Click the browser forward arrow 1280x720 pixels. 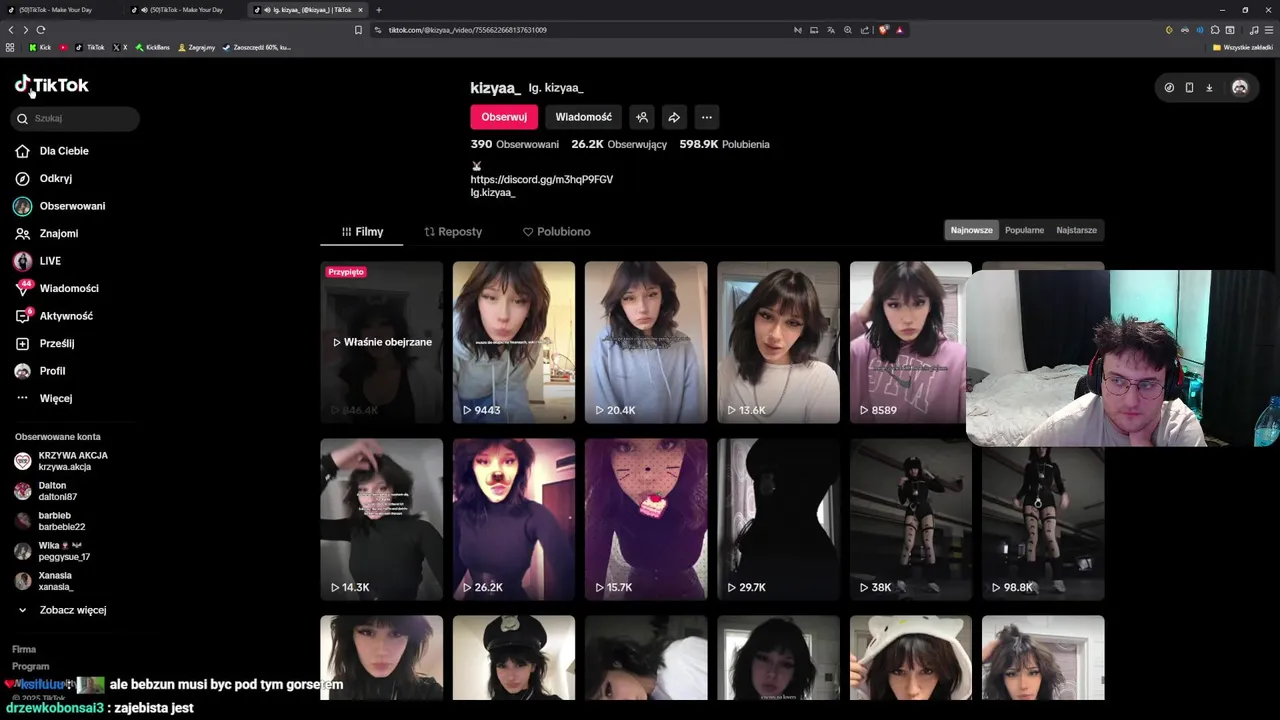click(26, 30)
